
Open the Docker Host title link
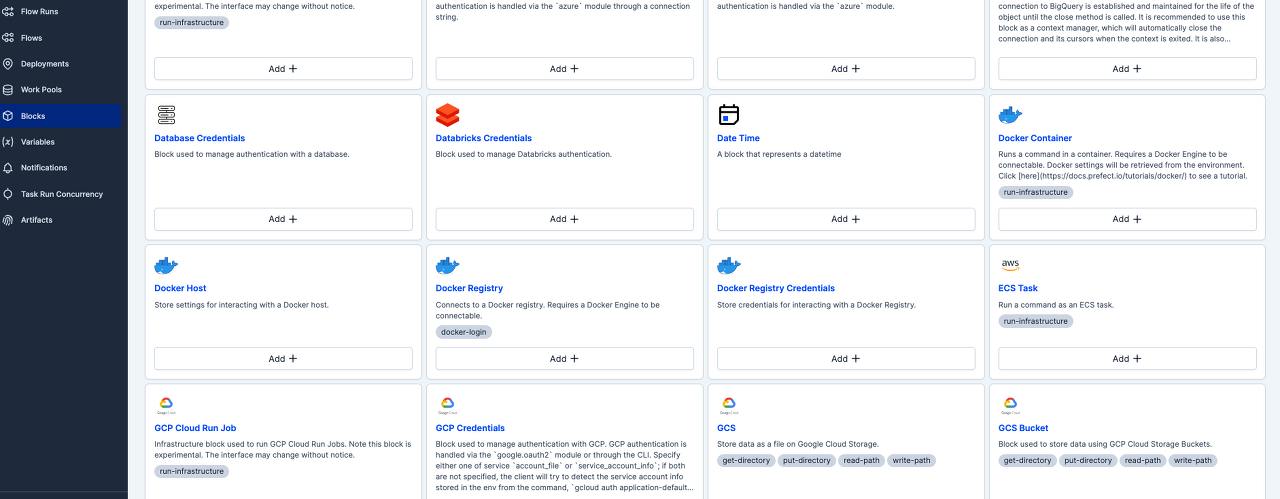pyautogui.click(x=181, y=288)
